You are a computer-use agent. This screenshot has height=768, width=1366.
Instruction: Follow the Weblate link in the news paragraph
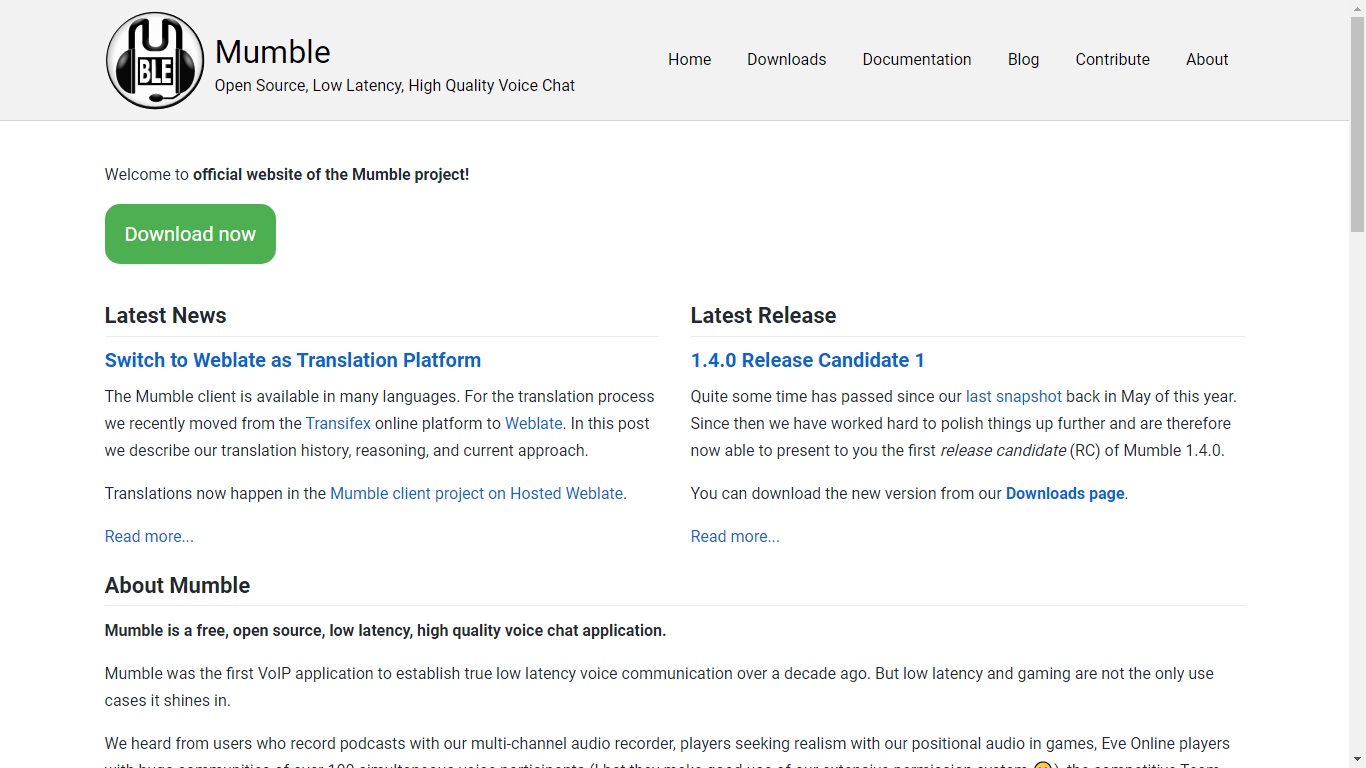(534, 423)
